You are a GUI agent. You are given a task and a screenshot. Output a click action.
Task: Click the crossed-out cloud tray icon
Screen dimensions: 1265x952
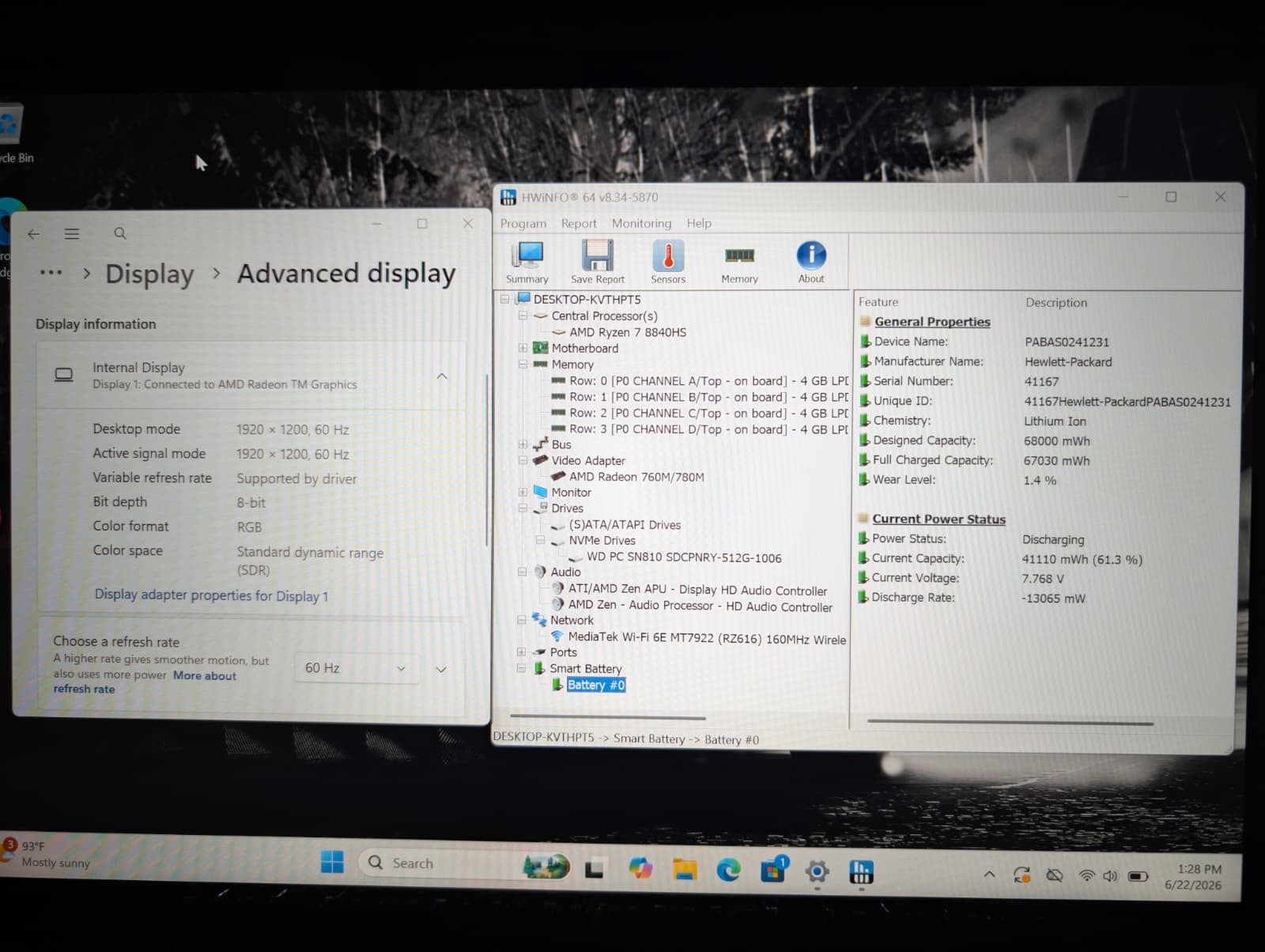[x=1055, y=875]
